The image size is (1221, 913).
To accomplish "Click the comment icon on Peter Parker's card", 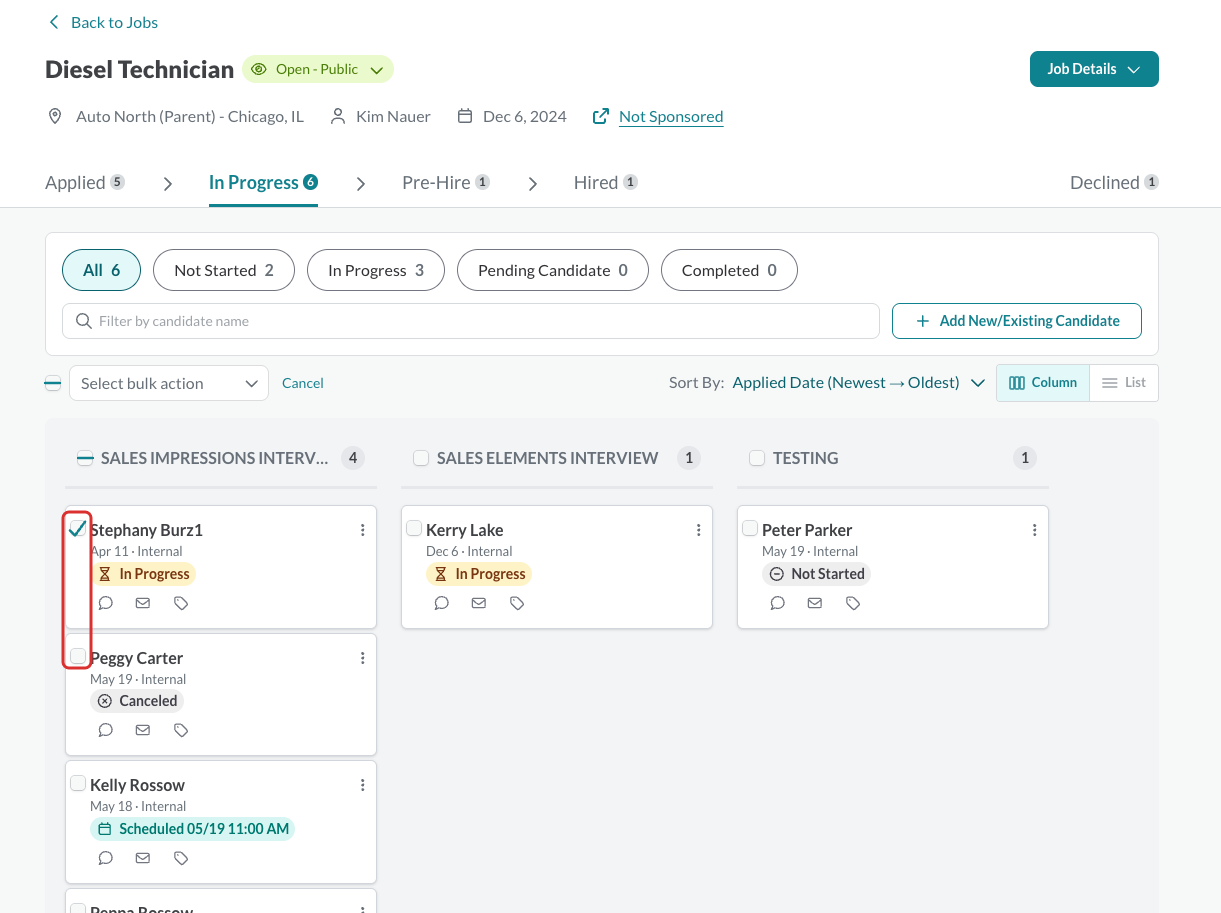I will click(x=778, y=603).
